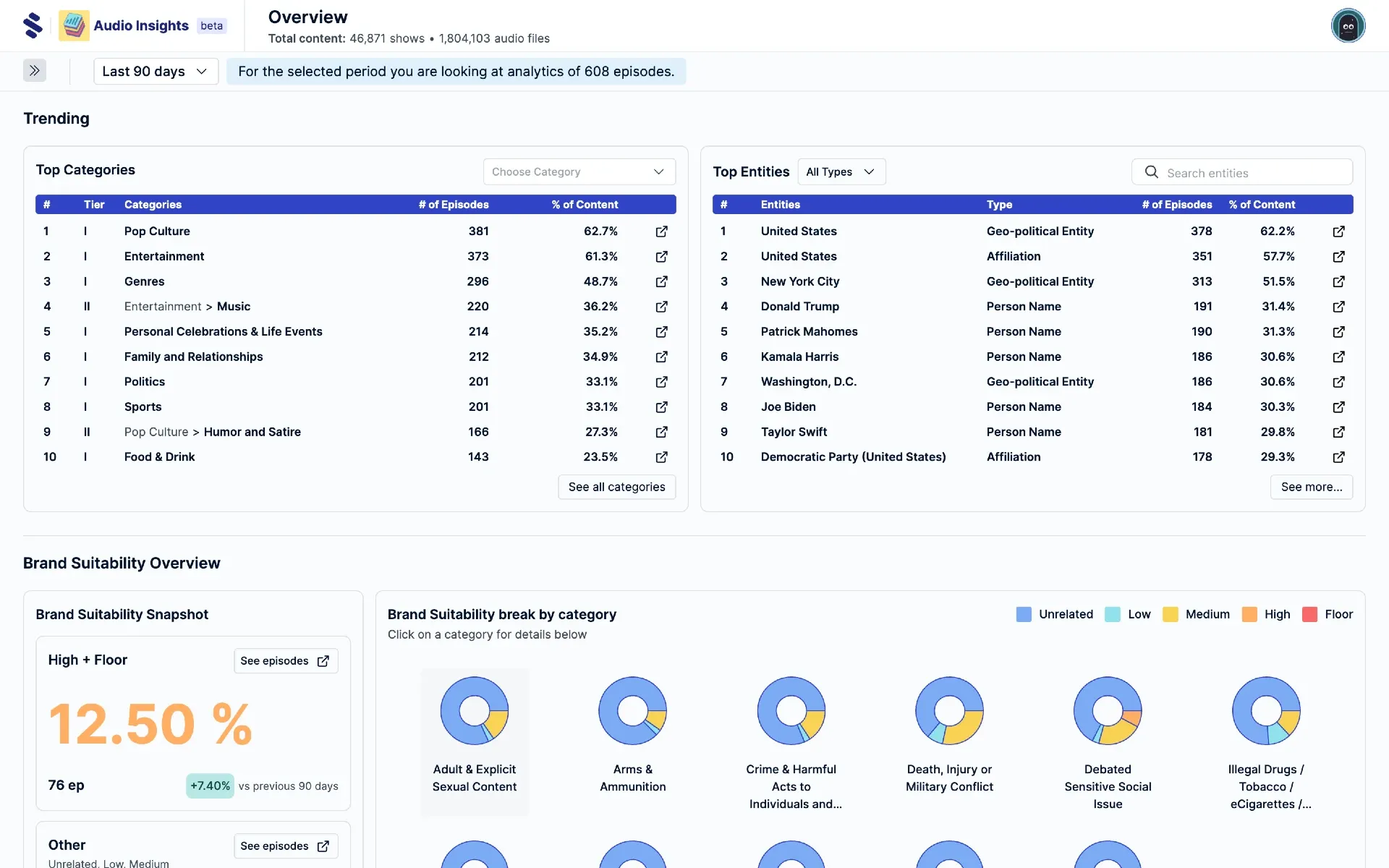1389x868 pixels.
Task: Open the external link beside Donald Trump
Action: click(1338, 307)
